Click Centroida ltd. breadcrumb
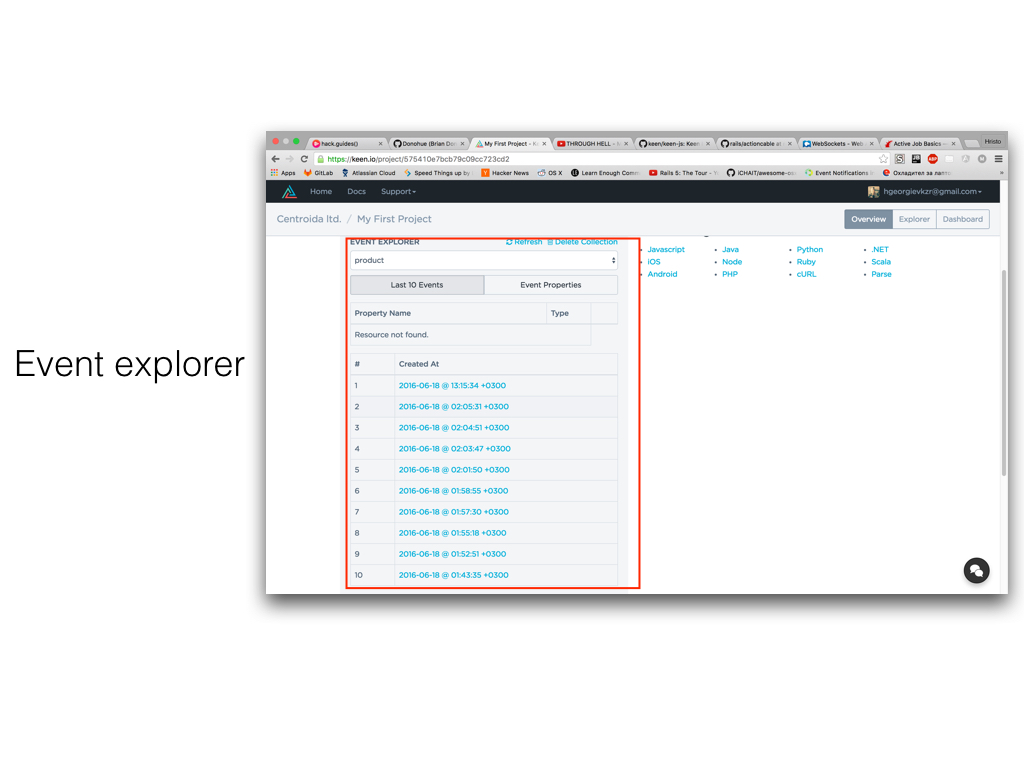 coord(309,219)
